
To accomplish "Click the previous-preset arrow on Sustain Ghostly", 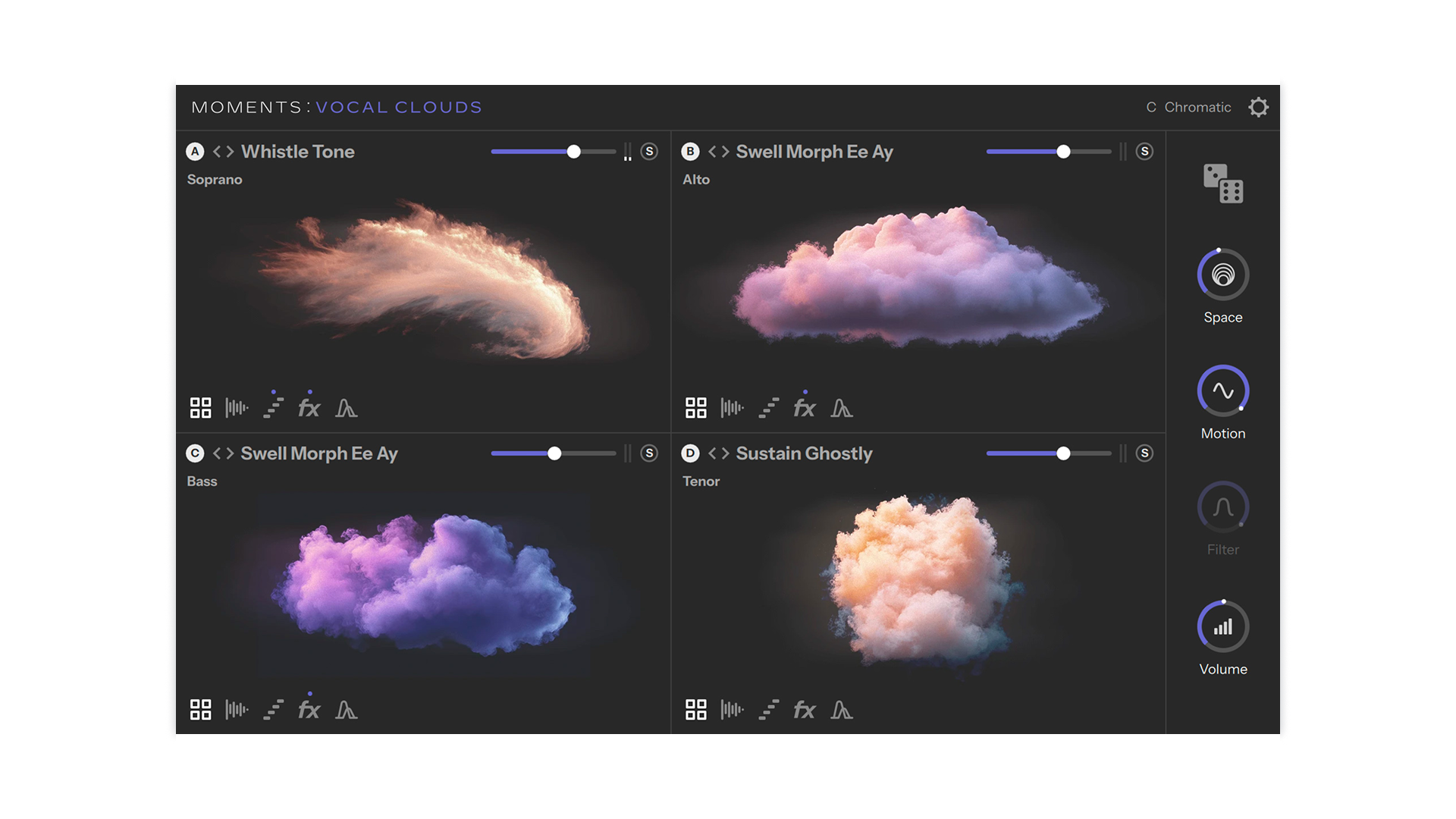I will pos(711,453).
